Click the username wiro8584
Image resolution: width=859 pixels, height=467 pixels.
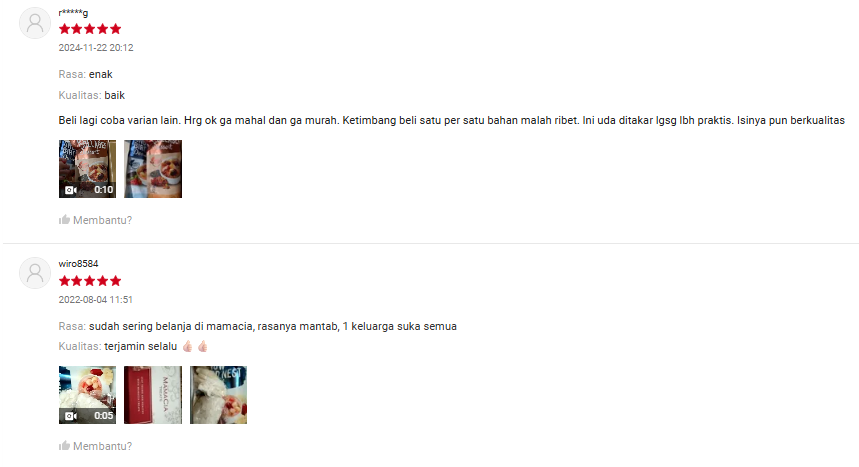[x=78, y=264]
